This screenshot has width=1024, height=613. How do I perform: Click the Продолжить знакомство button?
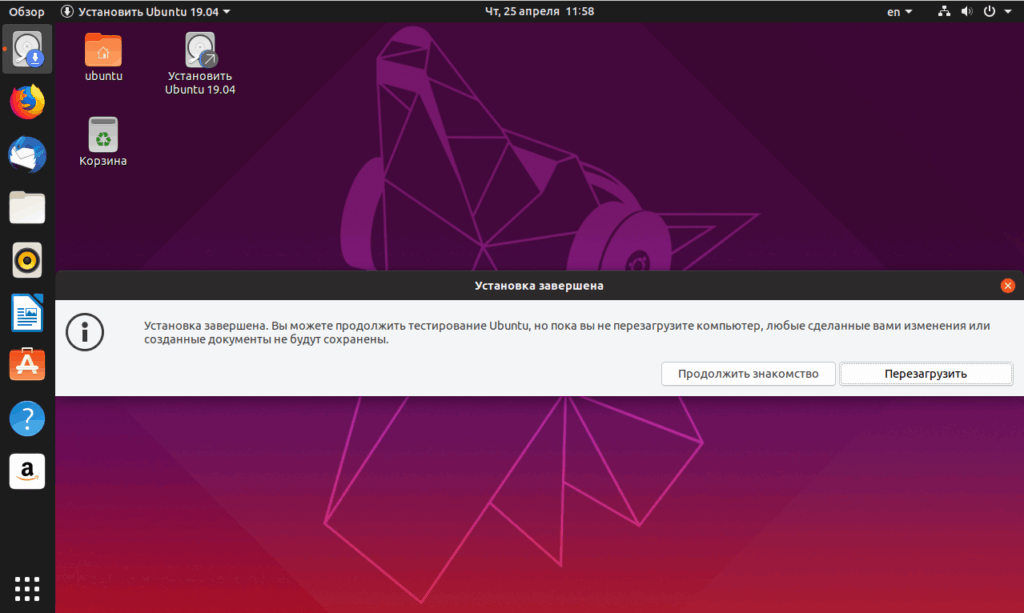[x=748, y=374]
